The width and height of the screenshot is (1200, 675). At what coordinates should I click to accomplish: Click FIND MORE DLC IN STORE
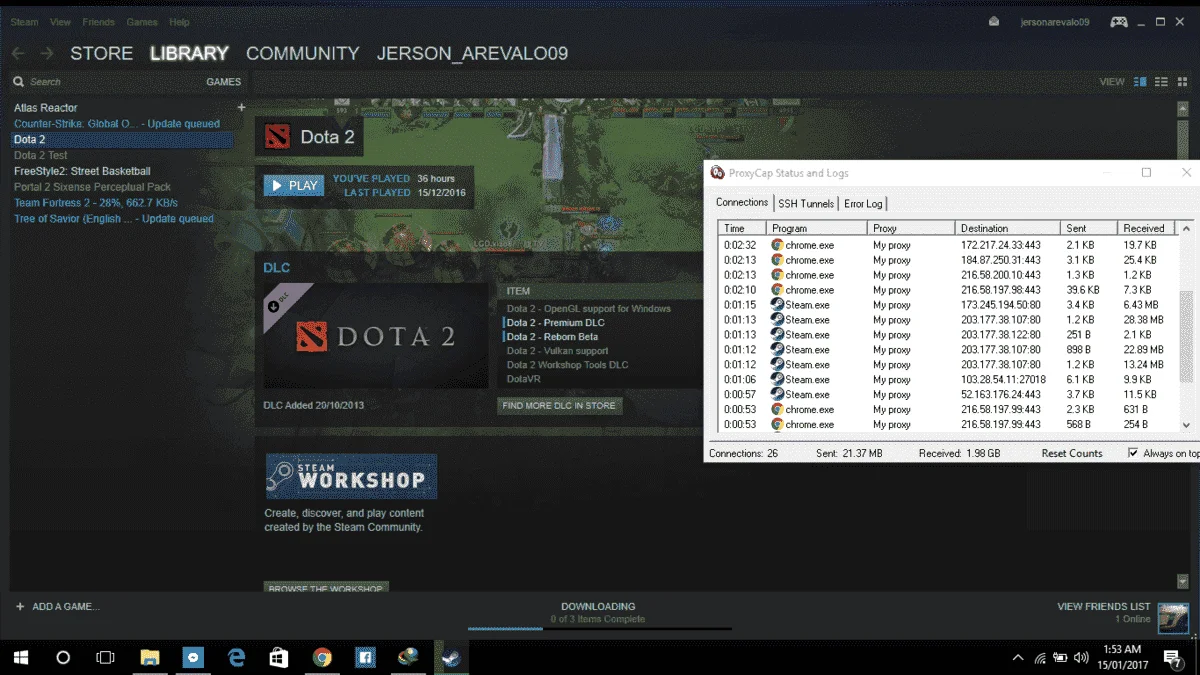(559, 405)
